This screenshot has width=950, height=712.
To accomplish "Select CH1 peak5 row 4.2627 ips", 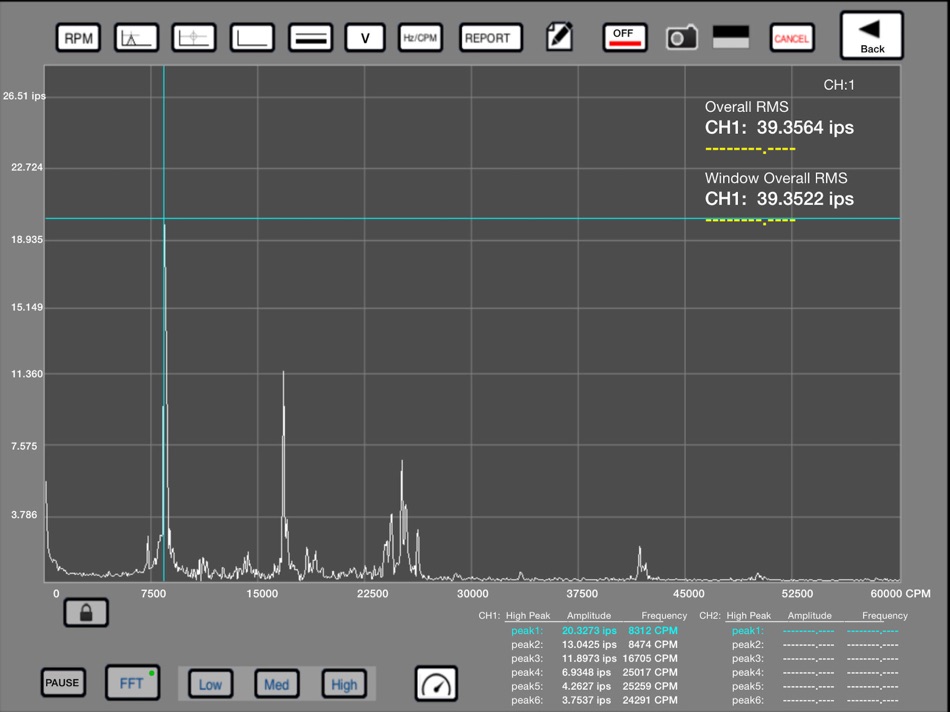I will click(594, 687).
